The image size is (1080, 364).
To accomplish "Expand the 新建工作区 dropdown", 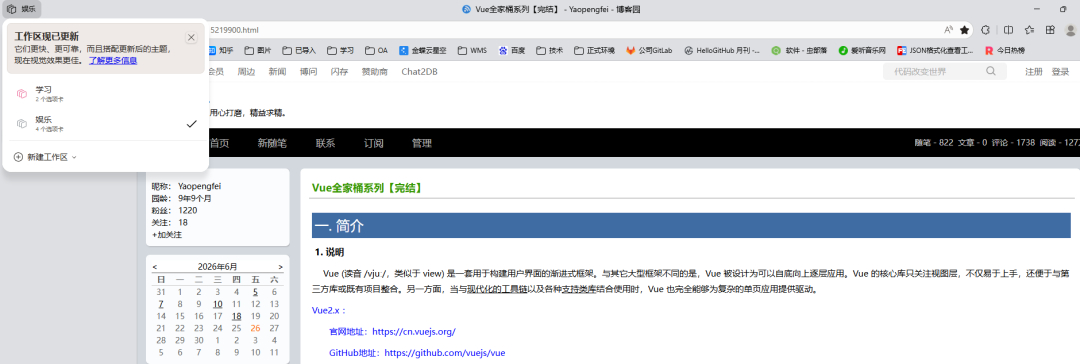I will [45, 157].
